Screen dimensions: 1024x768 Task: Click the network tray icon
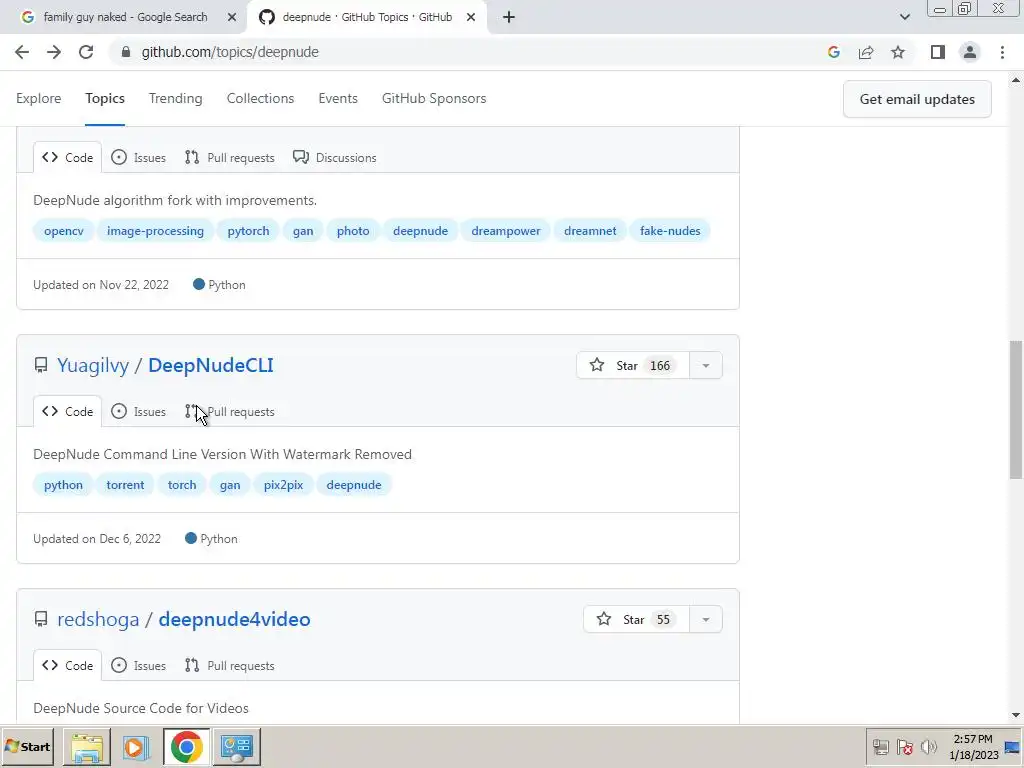(x=881, y=747)
